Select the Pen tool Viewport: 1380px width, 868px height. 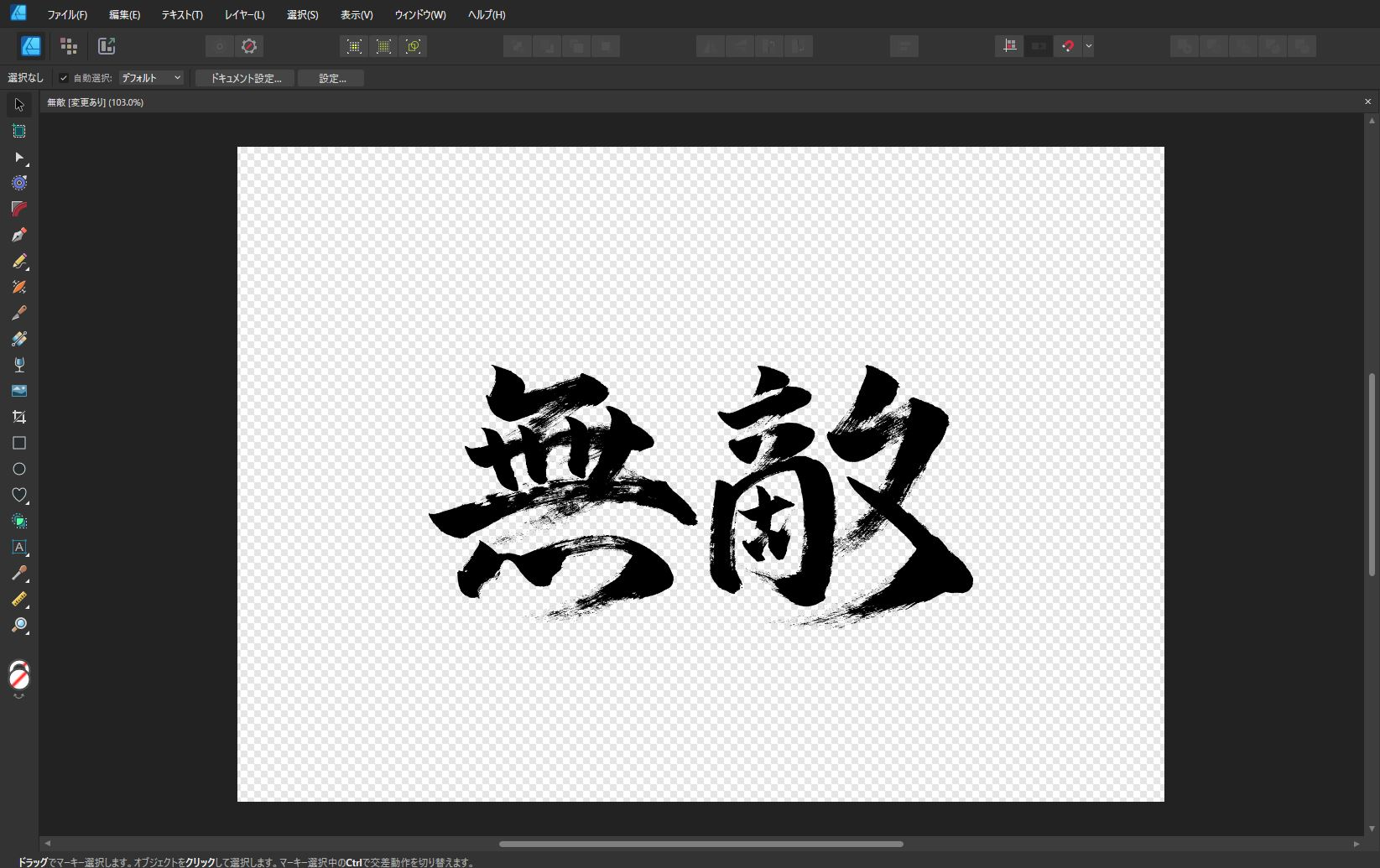[18, 235]
